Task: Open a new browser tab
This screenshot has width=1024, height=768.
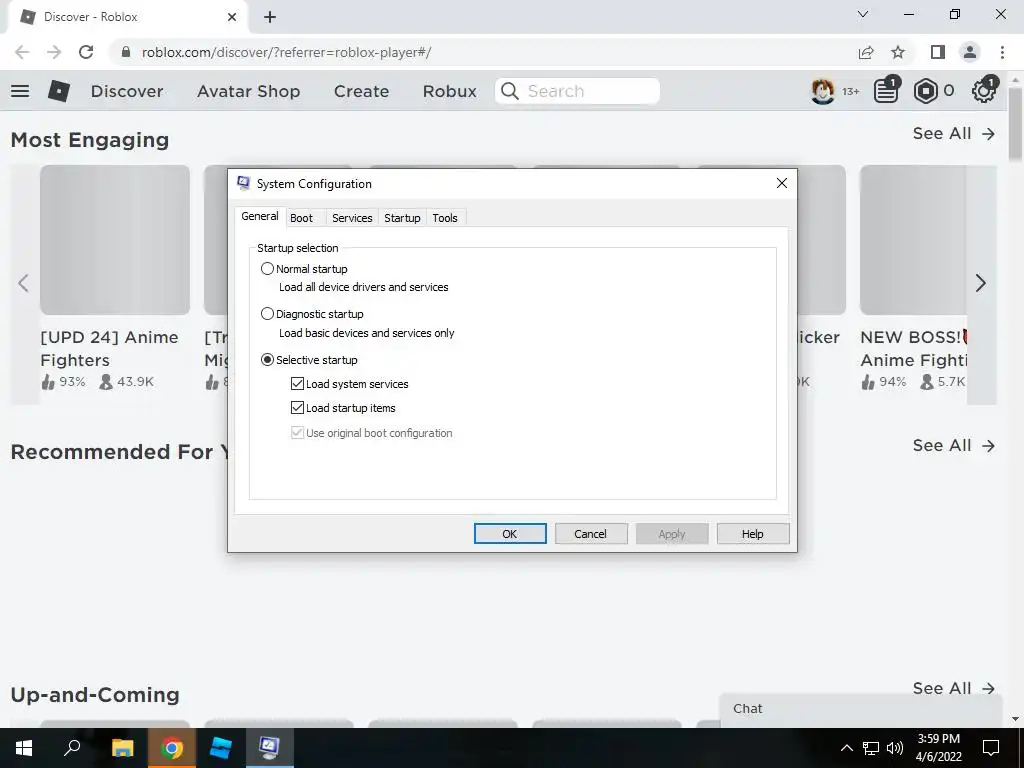Action: (270, 17)
